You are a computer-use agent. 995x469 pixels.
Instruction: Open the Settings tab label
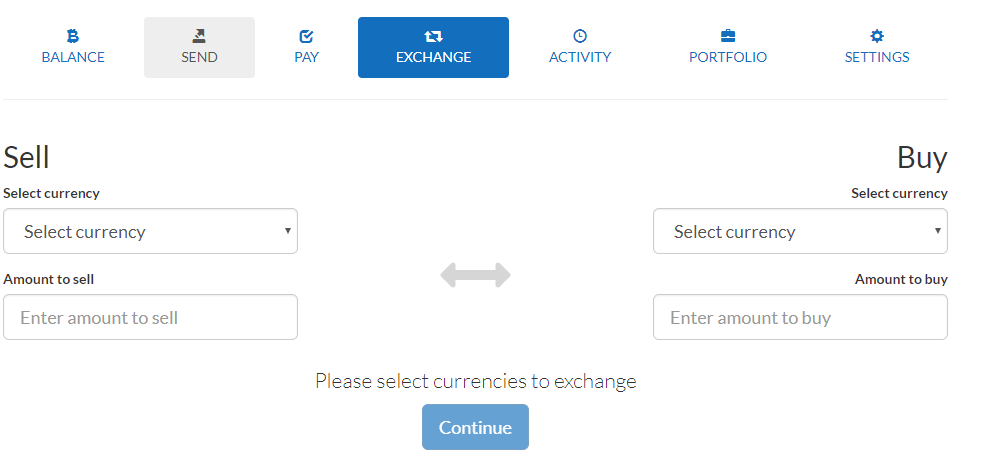tap(877, 57)
